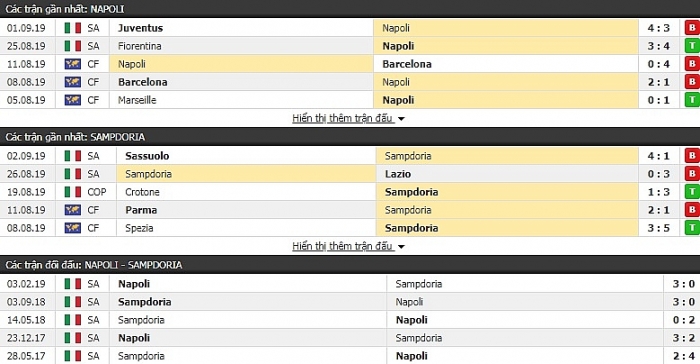Click date 01.09.19
Image resolution: width=700 pixels, height=364 pixels.
coord(26,28)
